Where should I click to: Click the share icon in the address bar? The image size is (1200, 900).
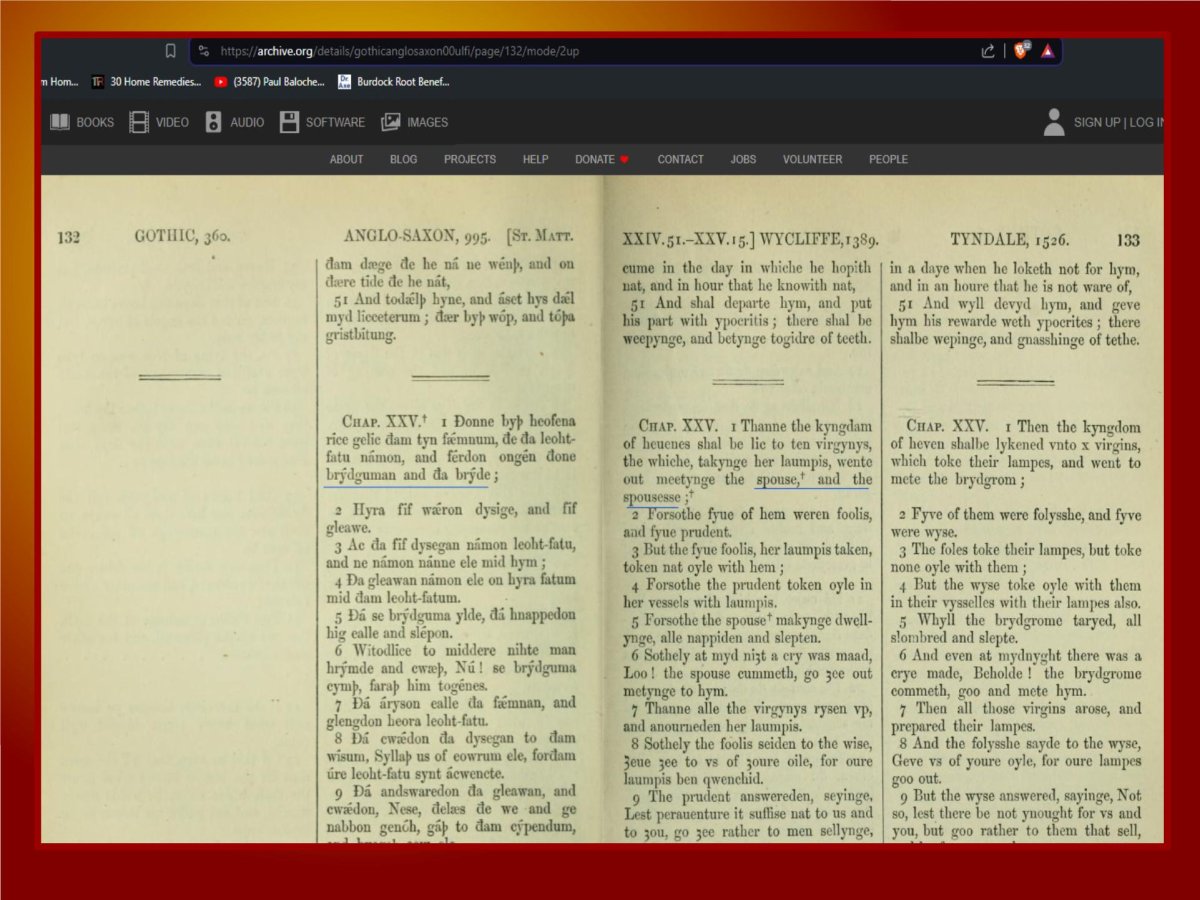[x=988, y=51]
